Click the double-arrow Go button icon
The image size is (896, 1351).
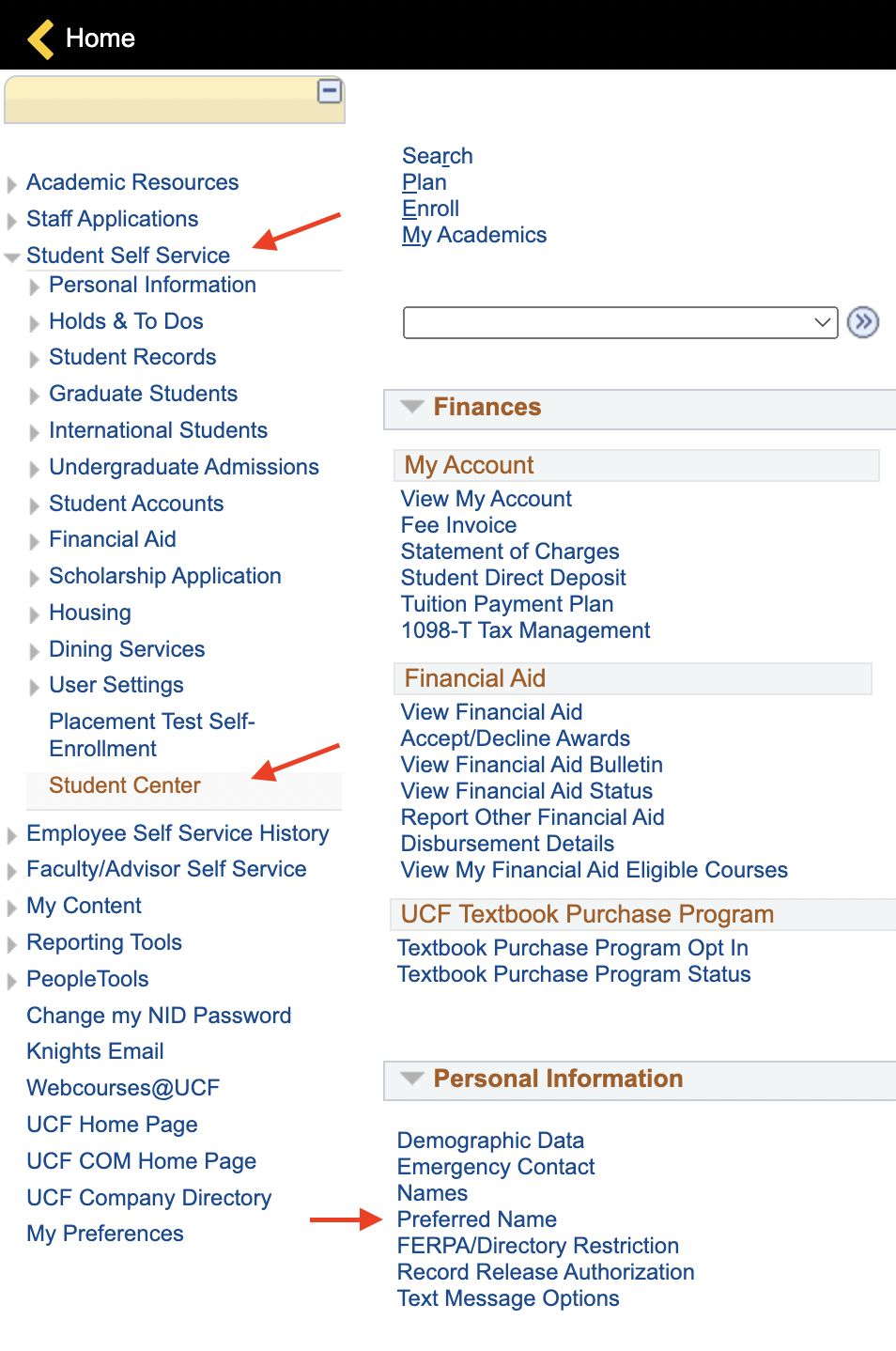[863, 322]
